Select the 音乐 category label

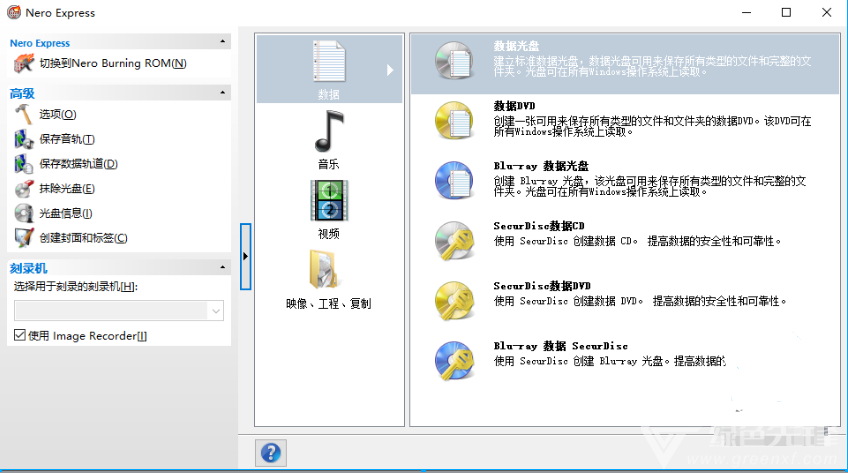click(x=328, y=164)
